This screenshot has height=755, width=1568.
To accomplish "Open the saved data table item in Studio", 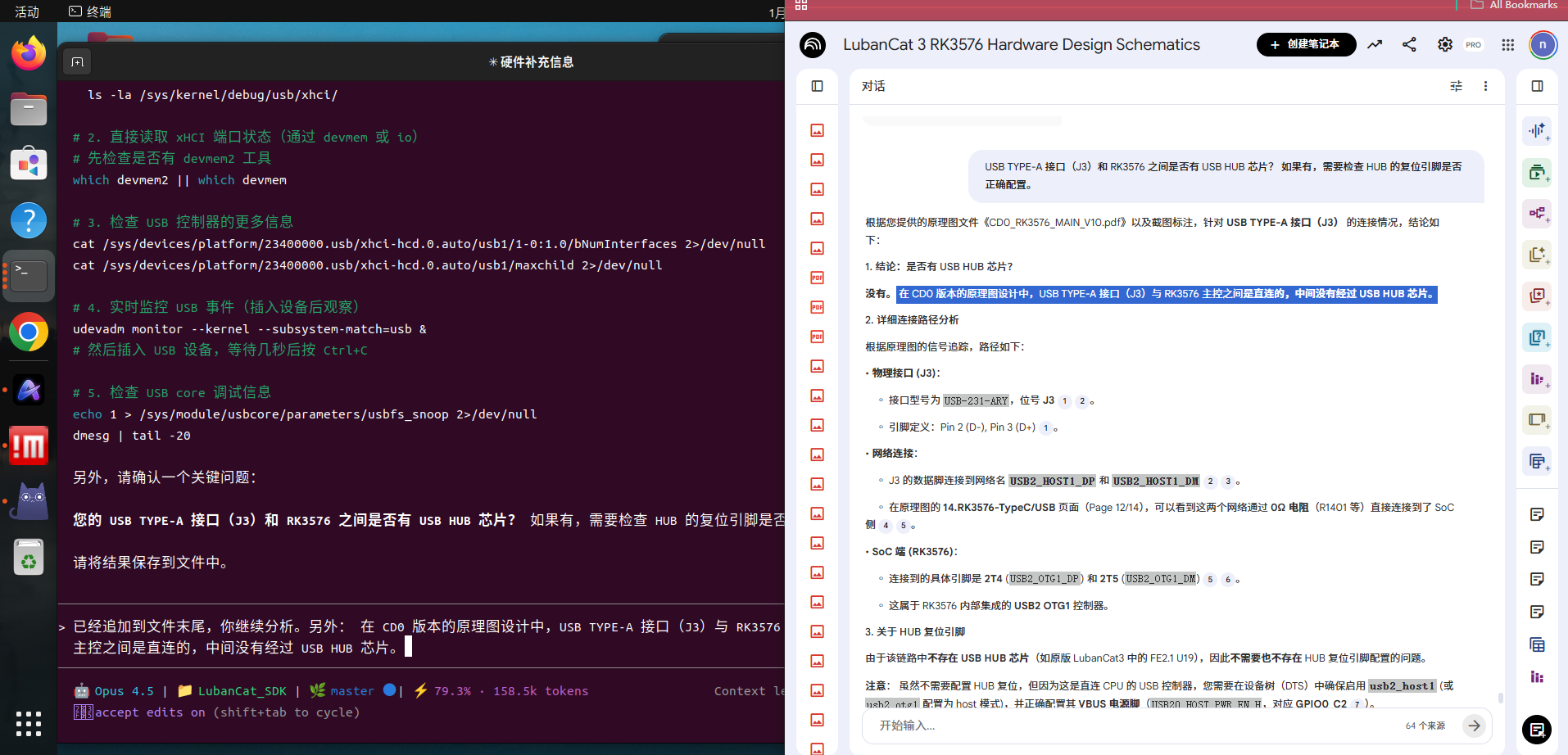I will tap(1537, 644).
